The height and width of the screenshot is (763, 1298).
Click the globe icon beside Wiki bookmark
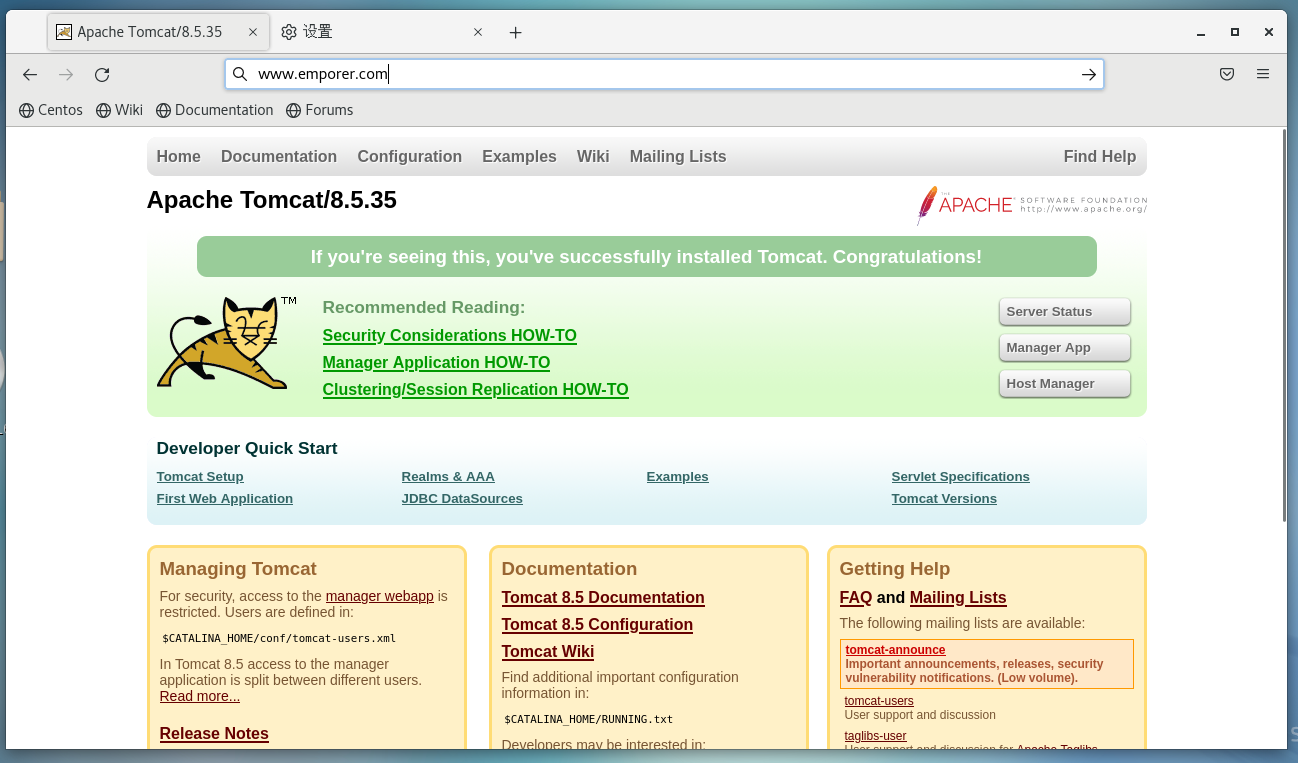click(103, 110)
